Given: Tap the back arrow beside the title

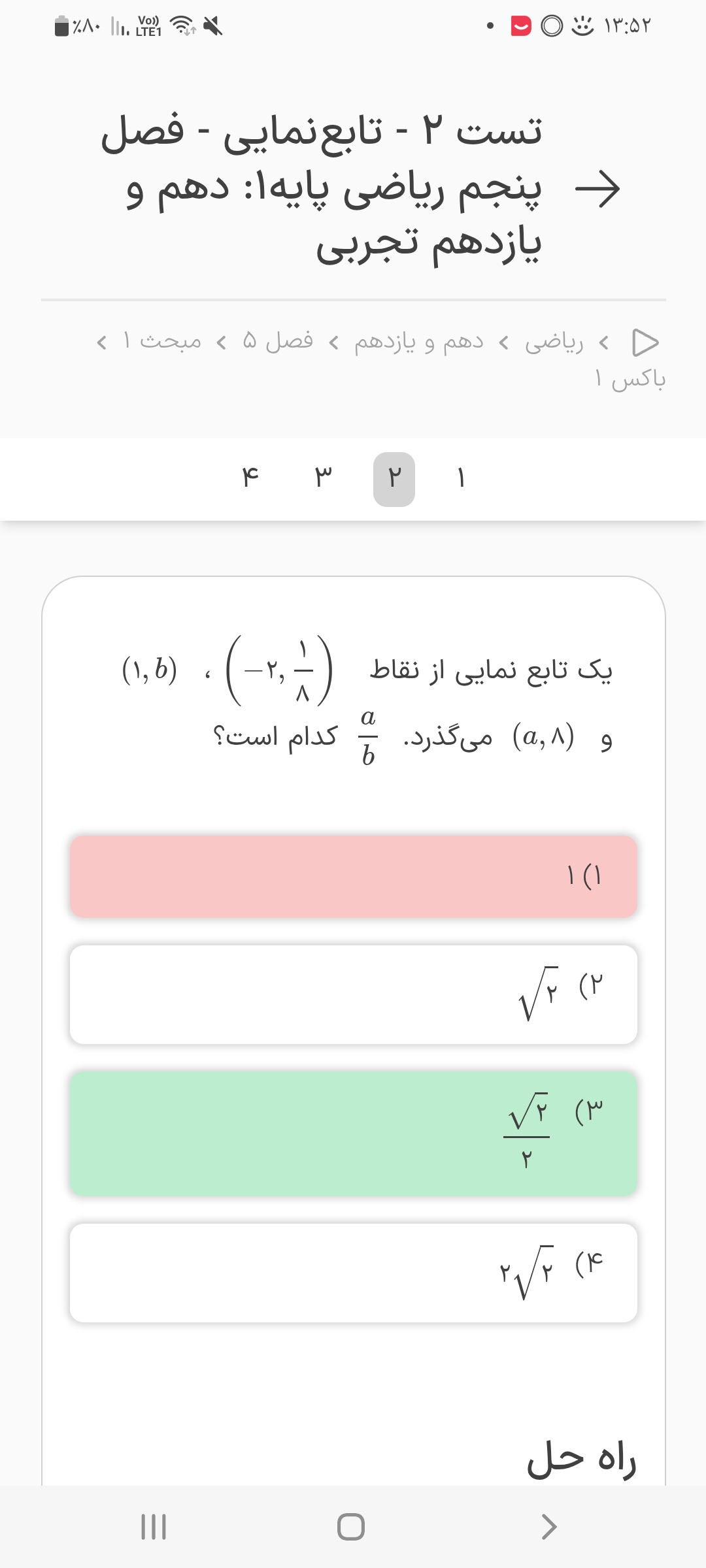Looking at the screenshot, I should point(596,189).
